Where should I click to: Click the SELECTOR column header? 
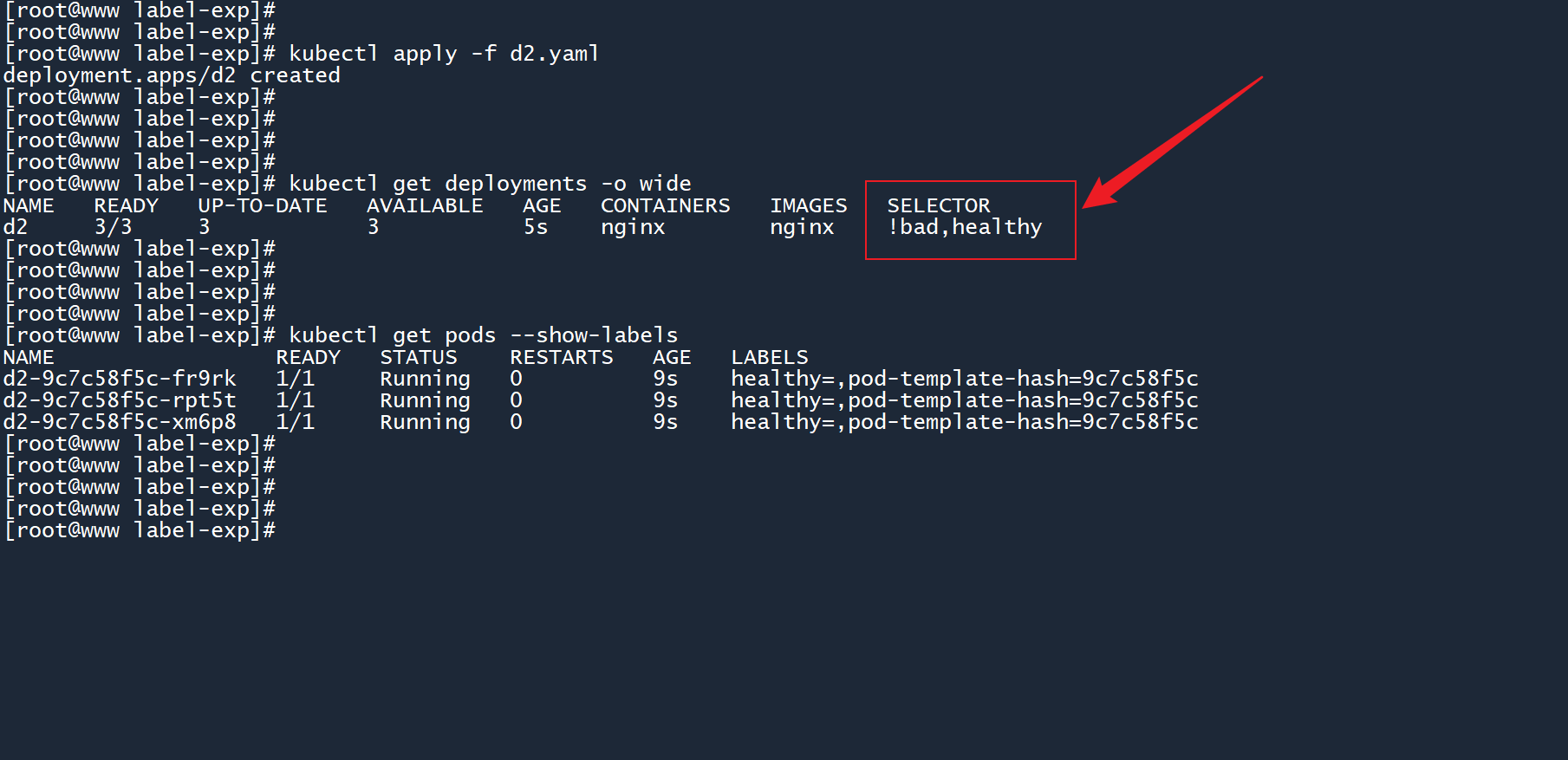click(x=939, y=205)
